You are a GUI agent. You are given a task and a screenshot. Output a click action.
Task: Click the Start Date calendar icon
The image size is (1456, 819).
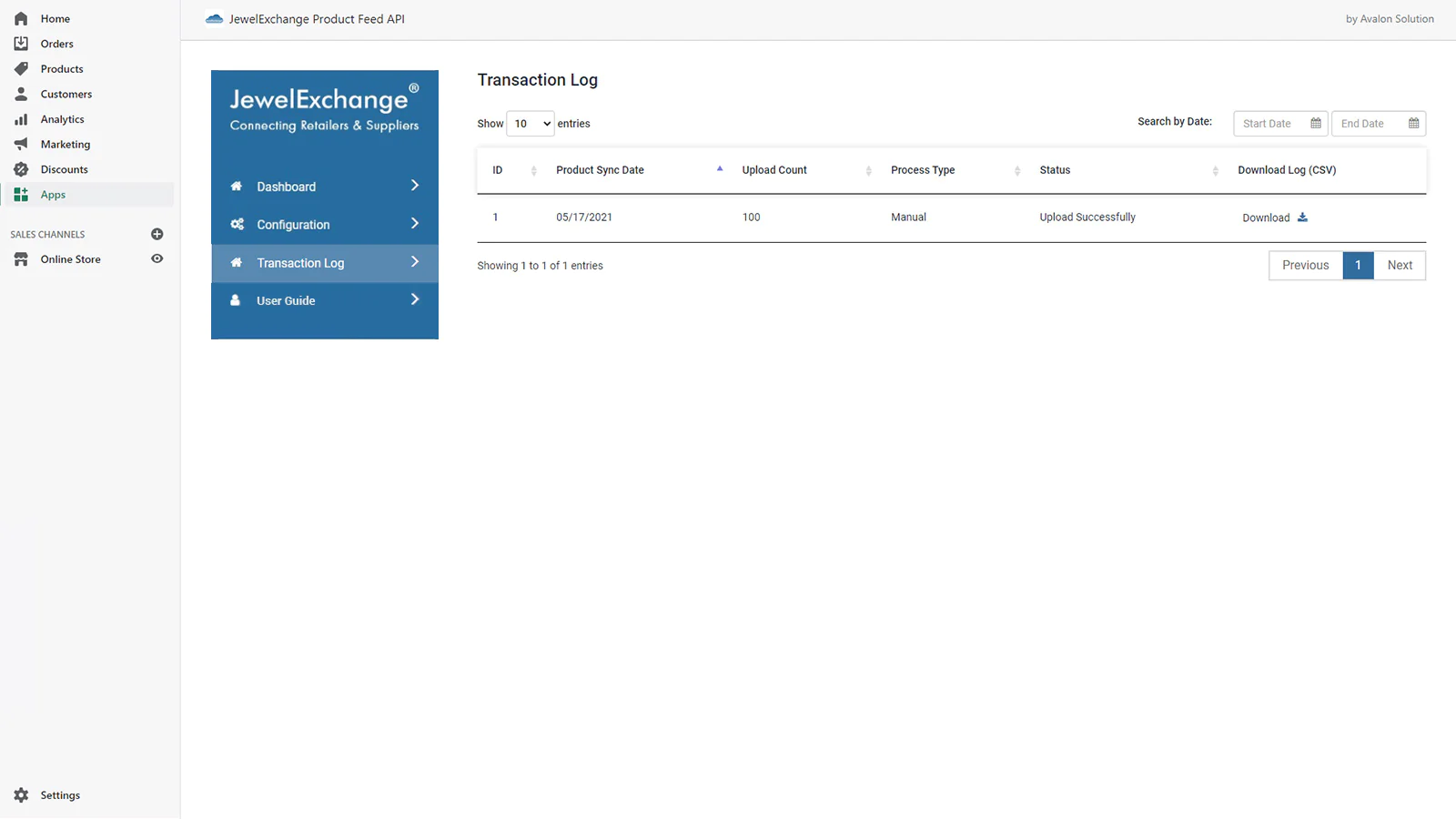tap(1316, 123)
